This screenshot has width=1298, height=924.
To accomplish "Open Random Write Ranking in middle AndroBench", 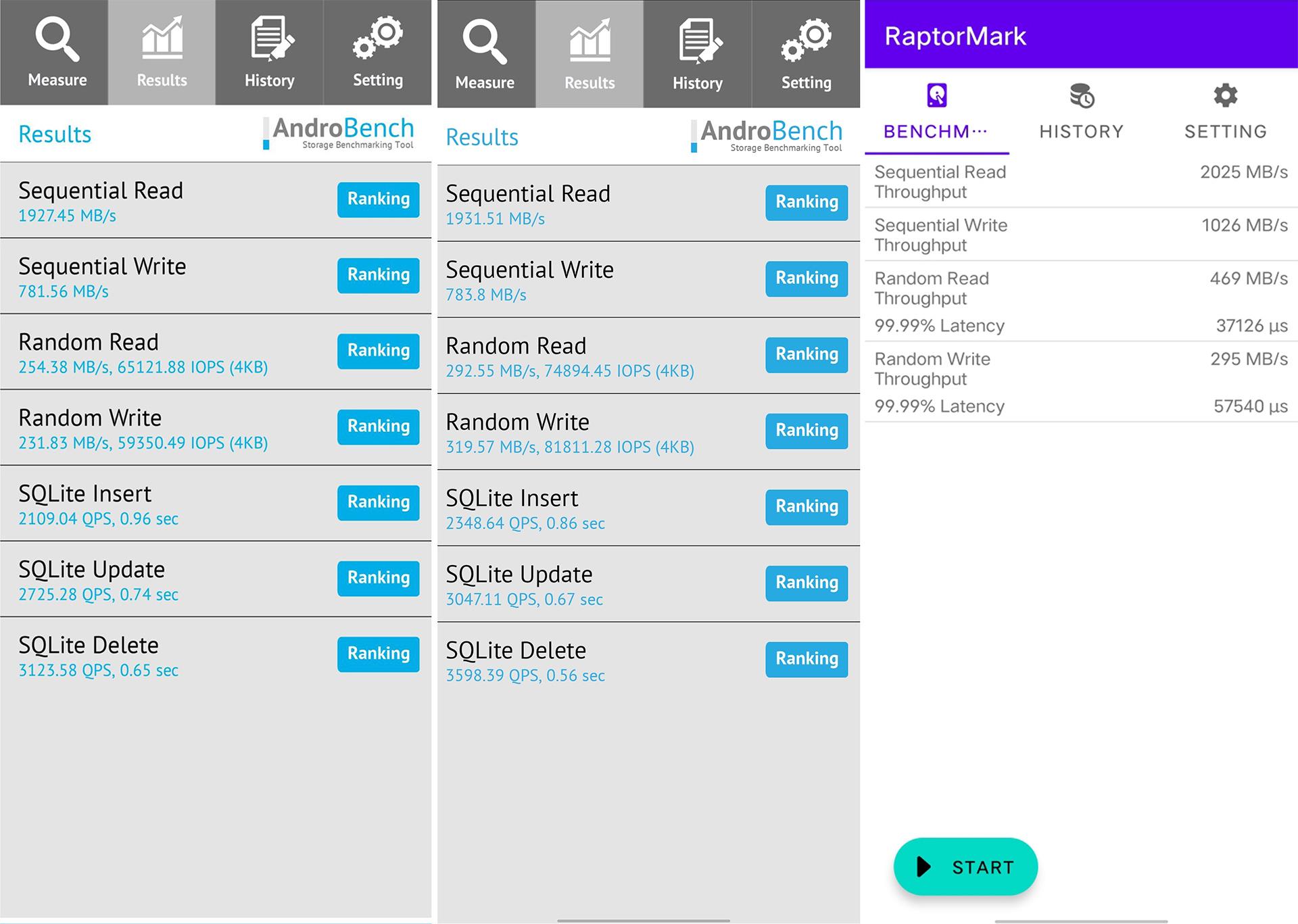I will click(x=807, y=431).
